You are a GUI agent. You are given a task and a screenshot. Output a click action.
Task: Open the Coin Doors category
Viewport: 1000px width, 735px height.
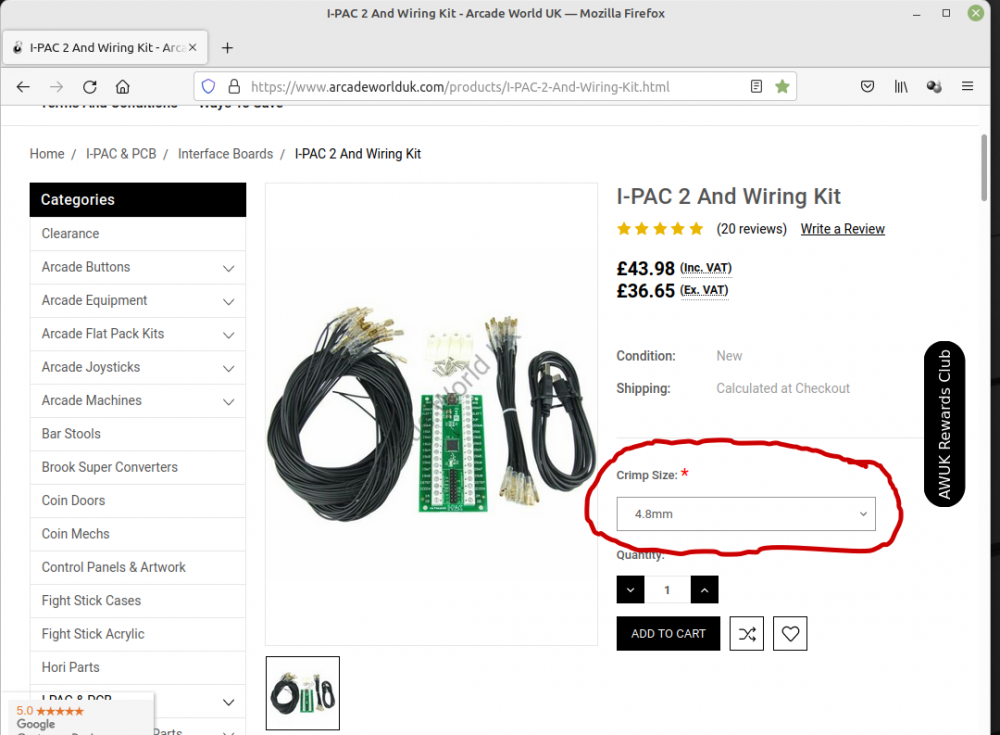(x=73, y=500)
